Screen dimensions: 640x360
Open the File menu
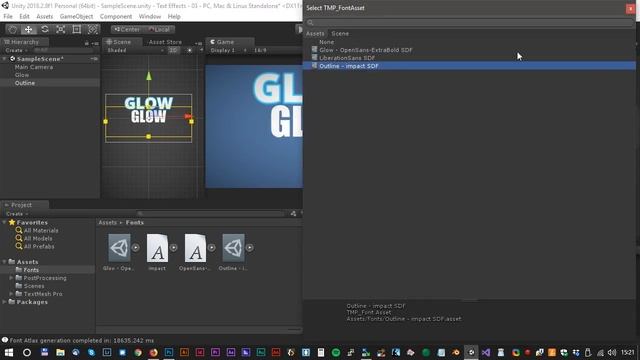point(8,16)
